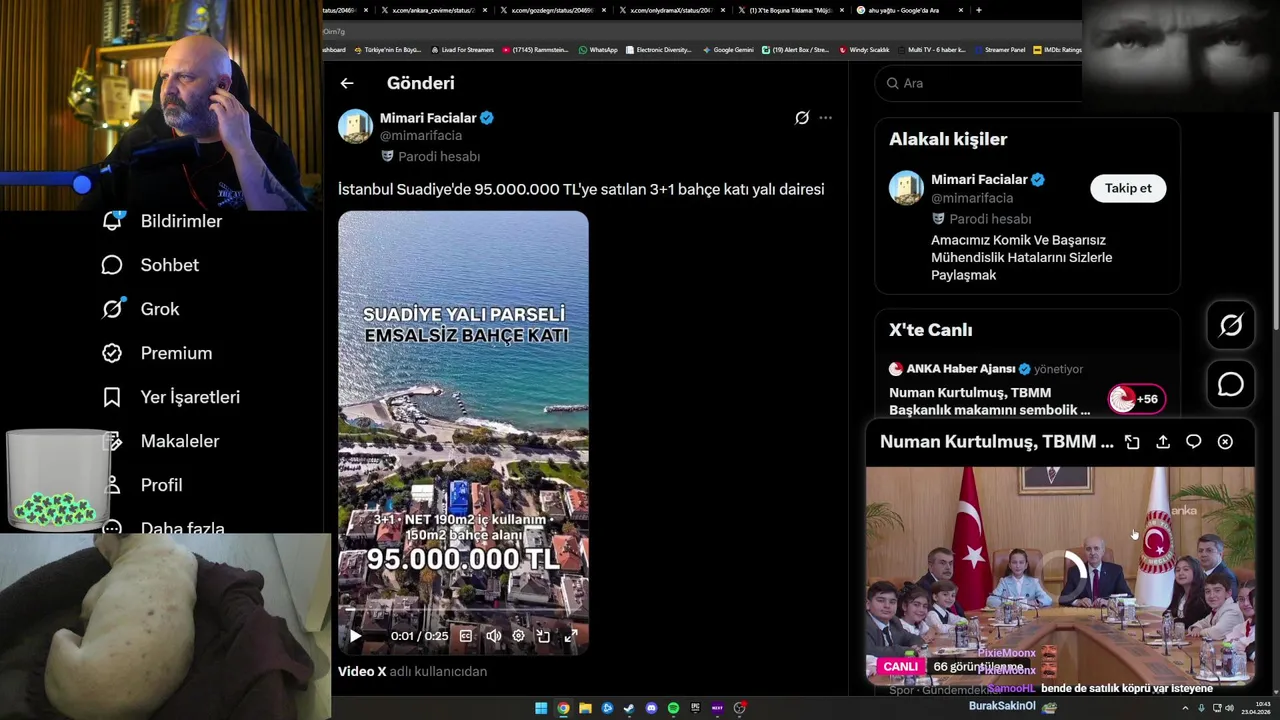This screenshot has width=1280, height=720.
Task: Click the video progress bar
Action: pos(463,608)
